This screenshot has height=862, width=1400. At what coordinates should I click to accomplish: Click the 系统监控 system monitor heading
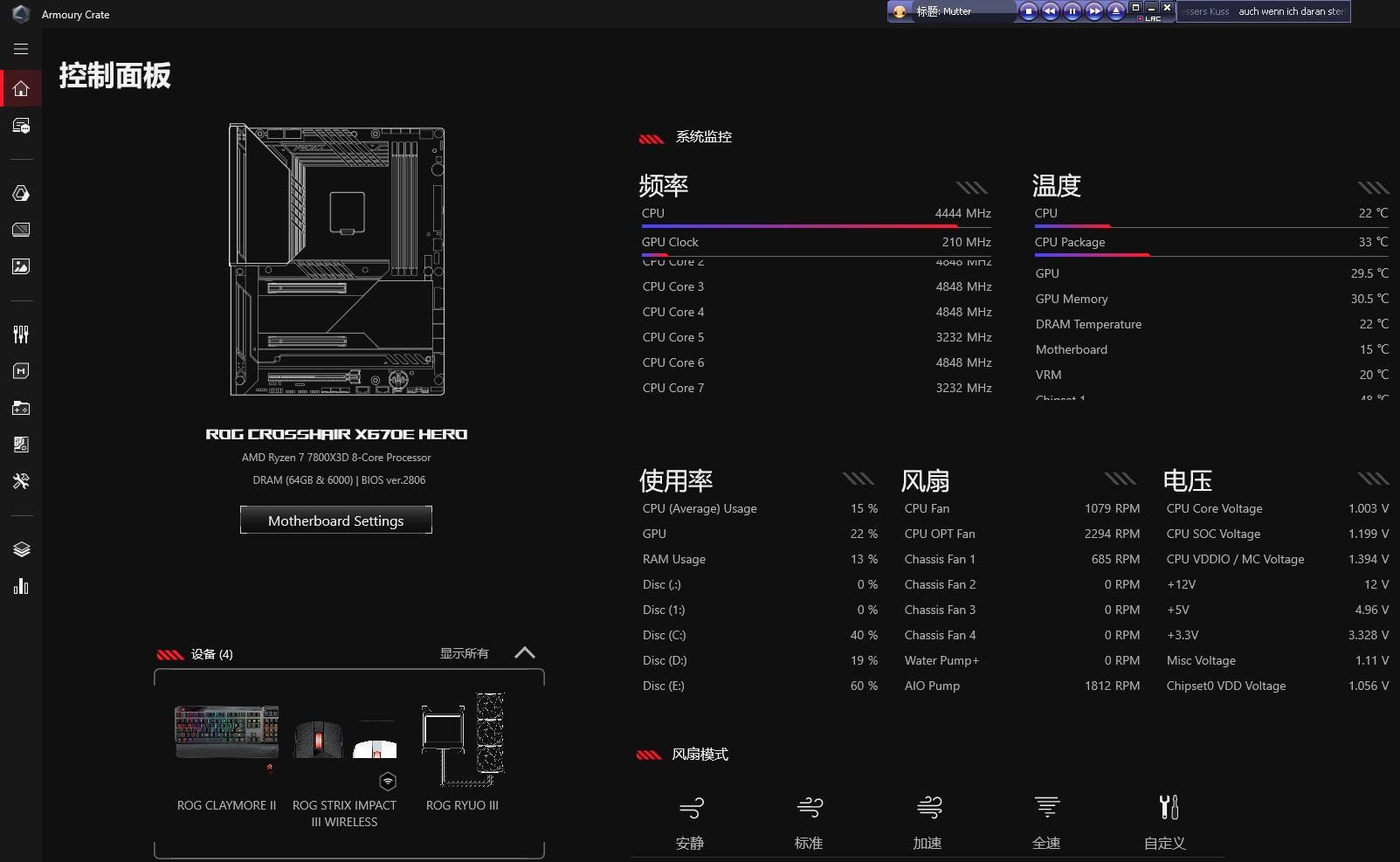tap(704, 137)
